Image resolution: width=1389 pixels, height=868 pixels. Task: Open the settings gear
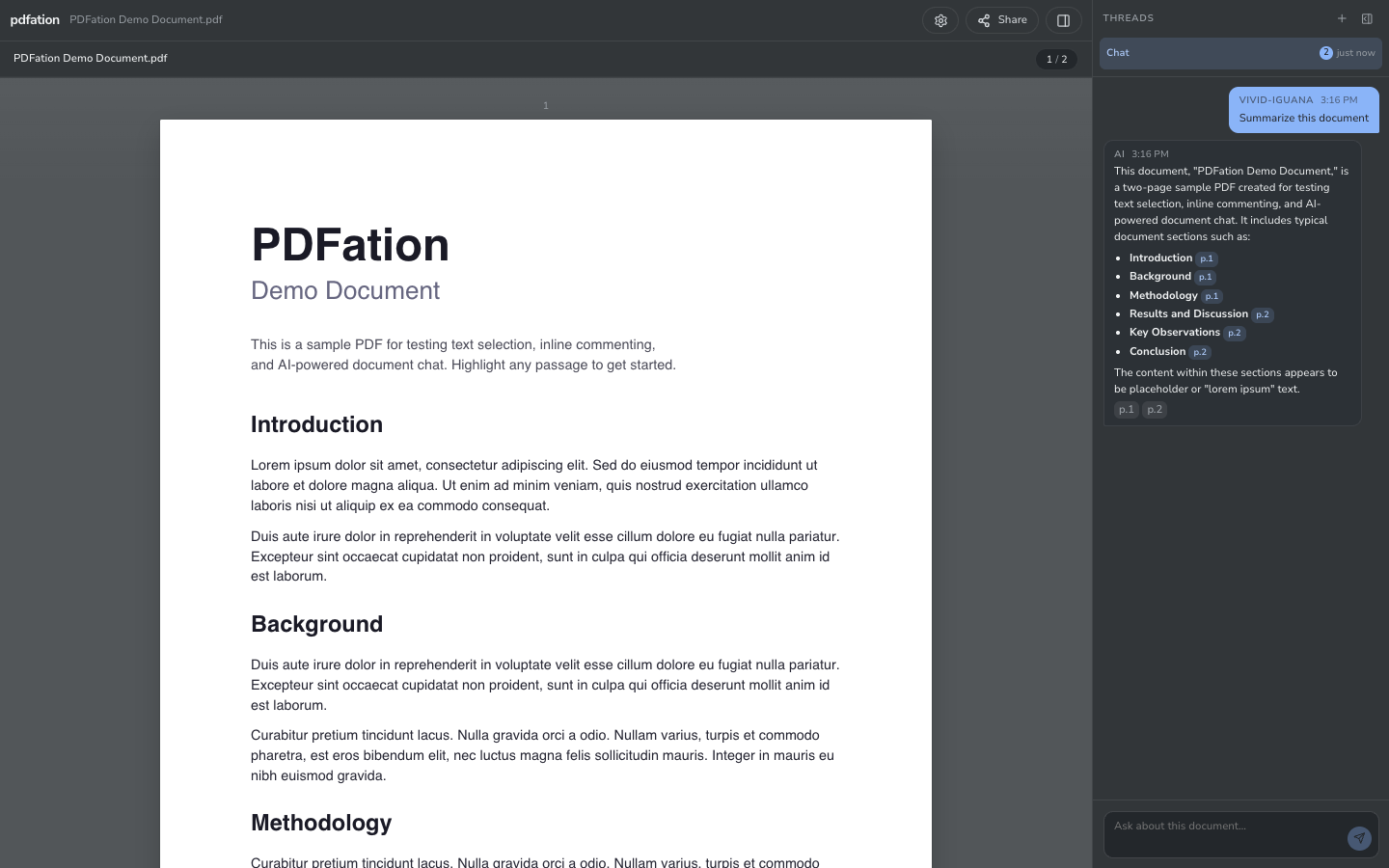click(940, 20)
